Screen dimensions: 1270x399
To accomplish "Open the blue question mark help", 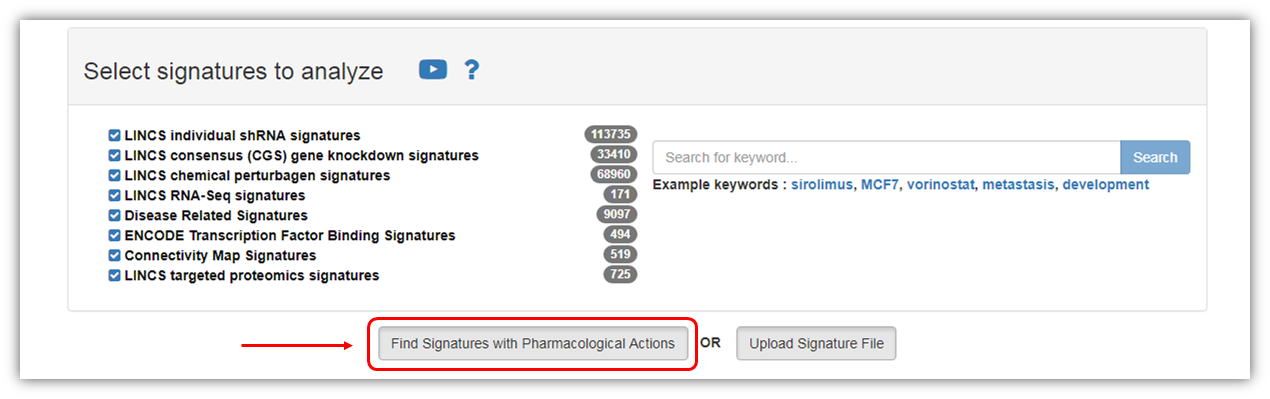I will click(472, 70).
